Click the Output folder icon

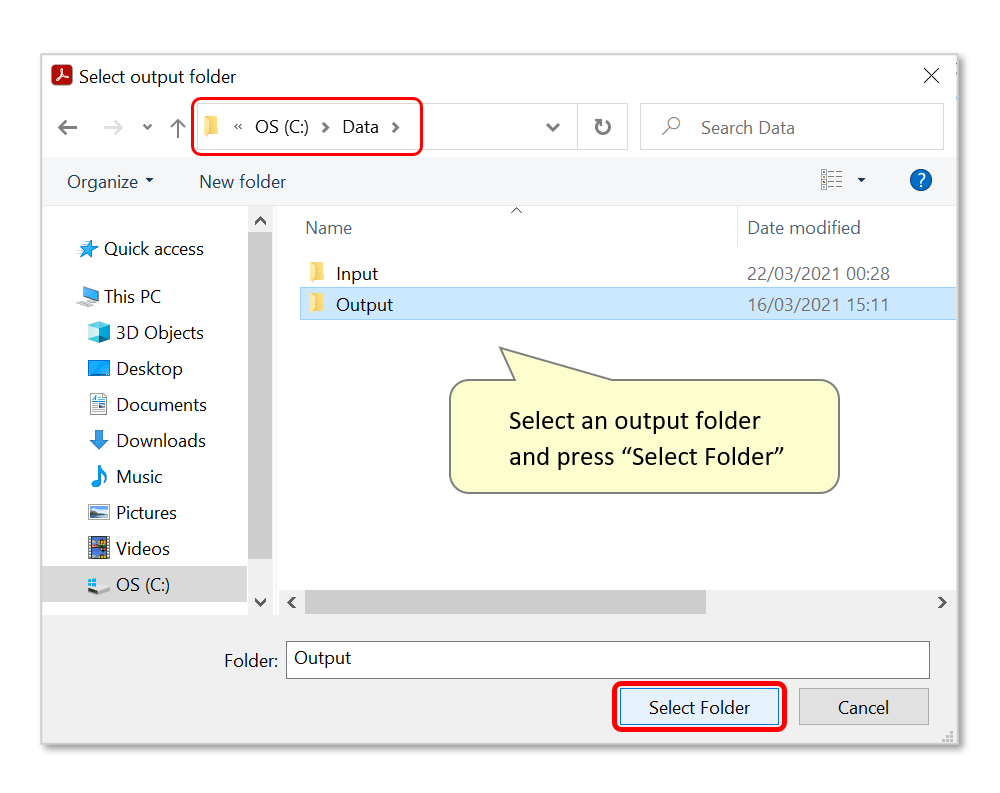coord(317,303)
